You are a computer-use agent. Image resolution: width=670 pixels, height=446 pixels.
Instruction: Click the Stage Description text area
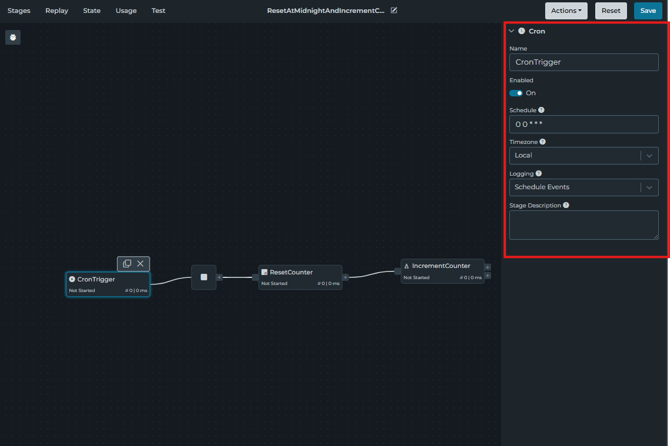(x=584, y=225)
